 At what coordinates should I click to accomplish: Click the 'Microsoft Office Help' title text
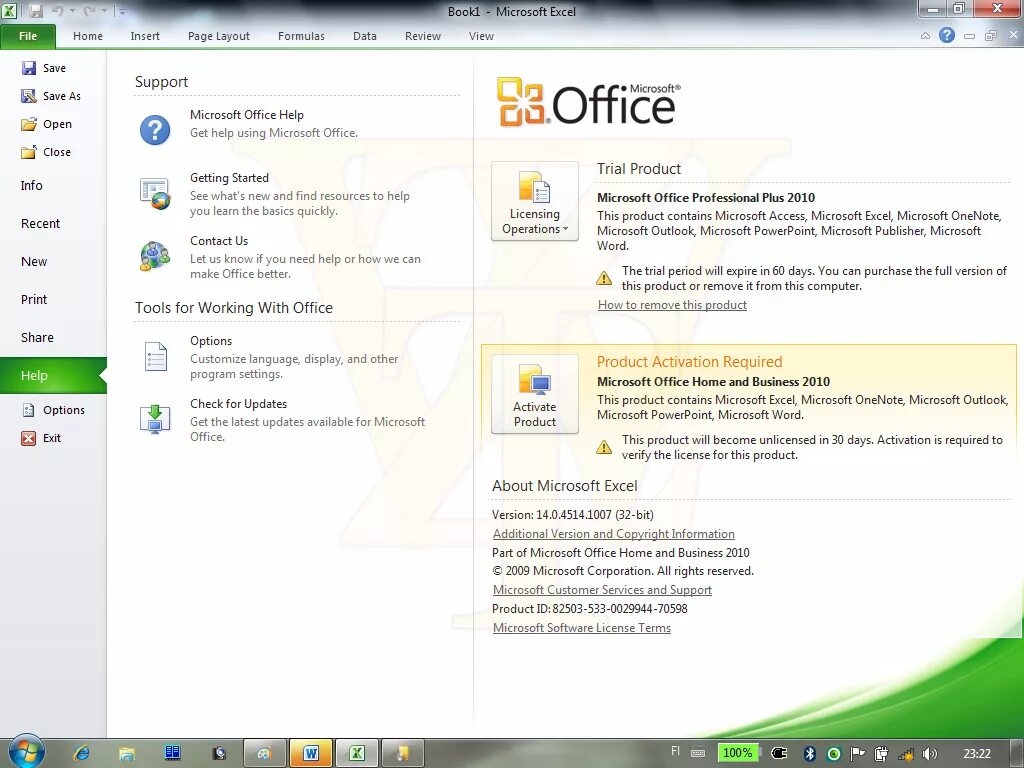tap(247, 115)
